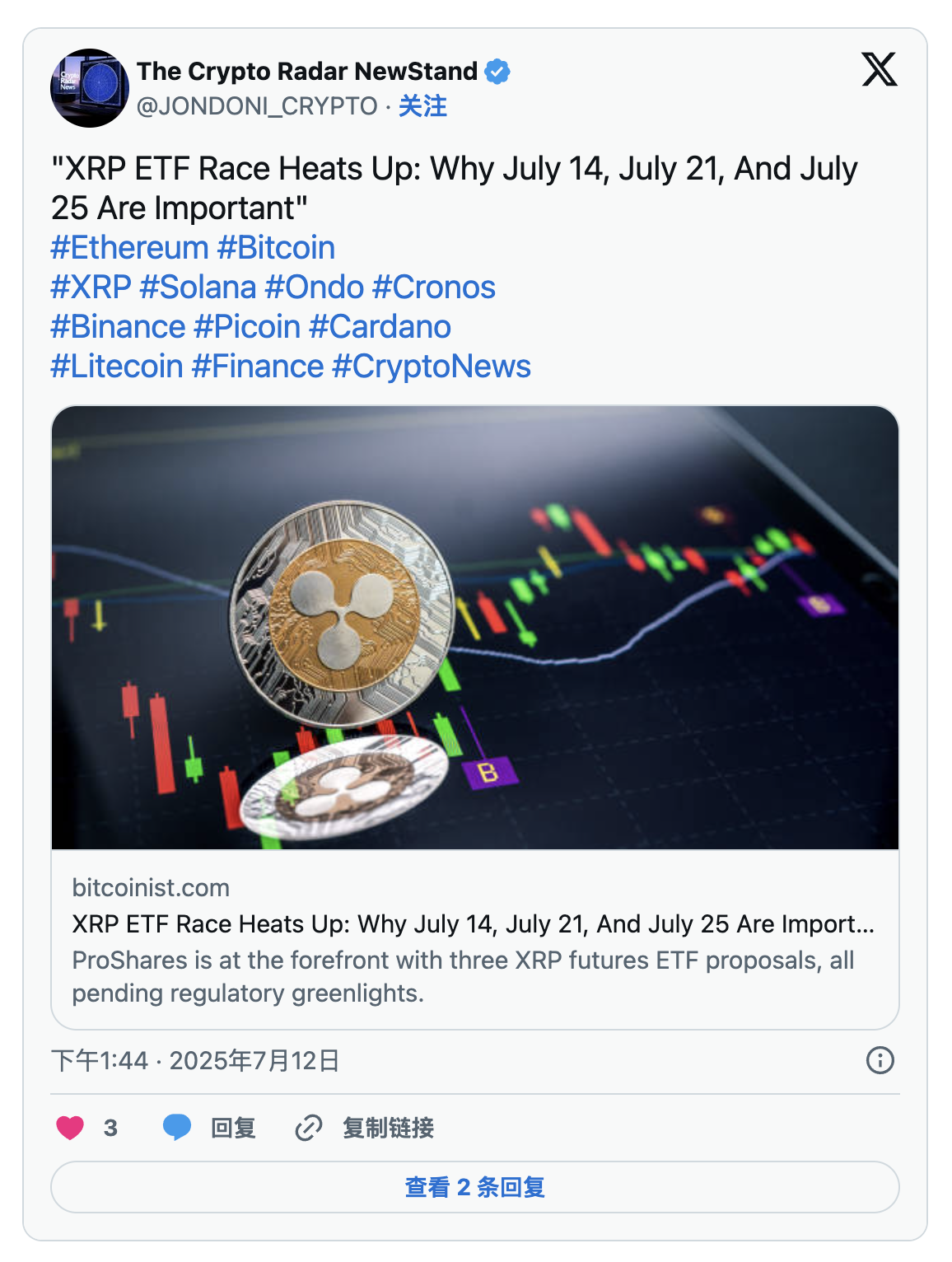The image size is (952, 1262).
Task: Click the @JONDONI_CRYPTO handle
Action: [x=257, y=106]
